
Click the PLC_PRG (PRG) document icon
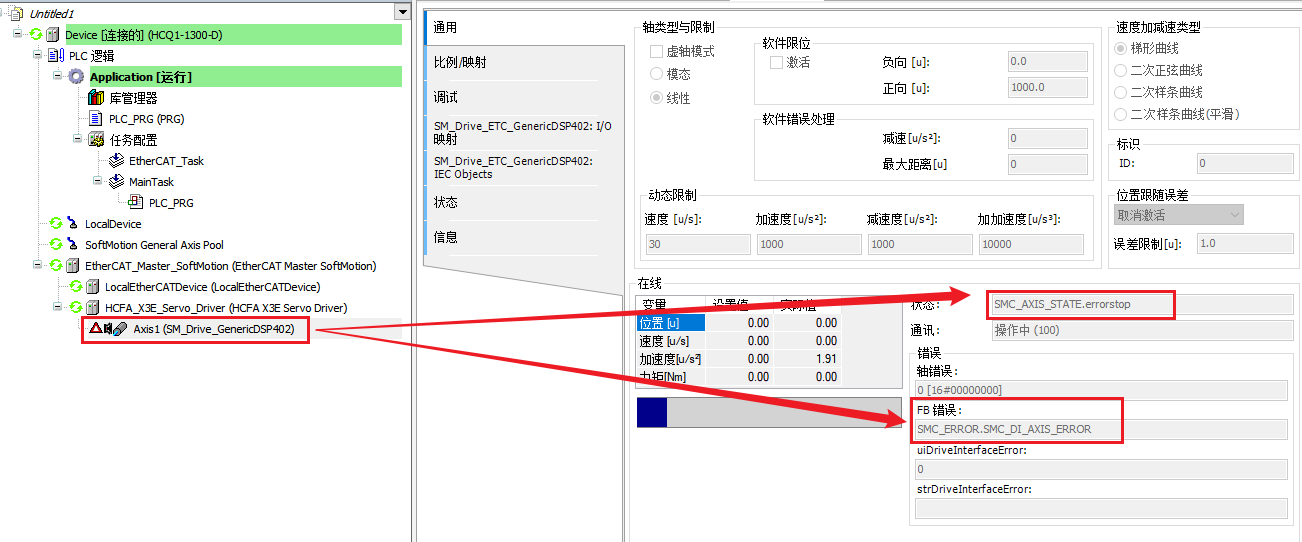click(96, 119)
